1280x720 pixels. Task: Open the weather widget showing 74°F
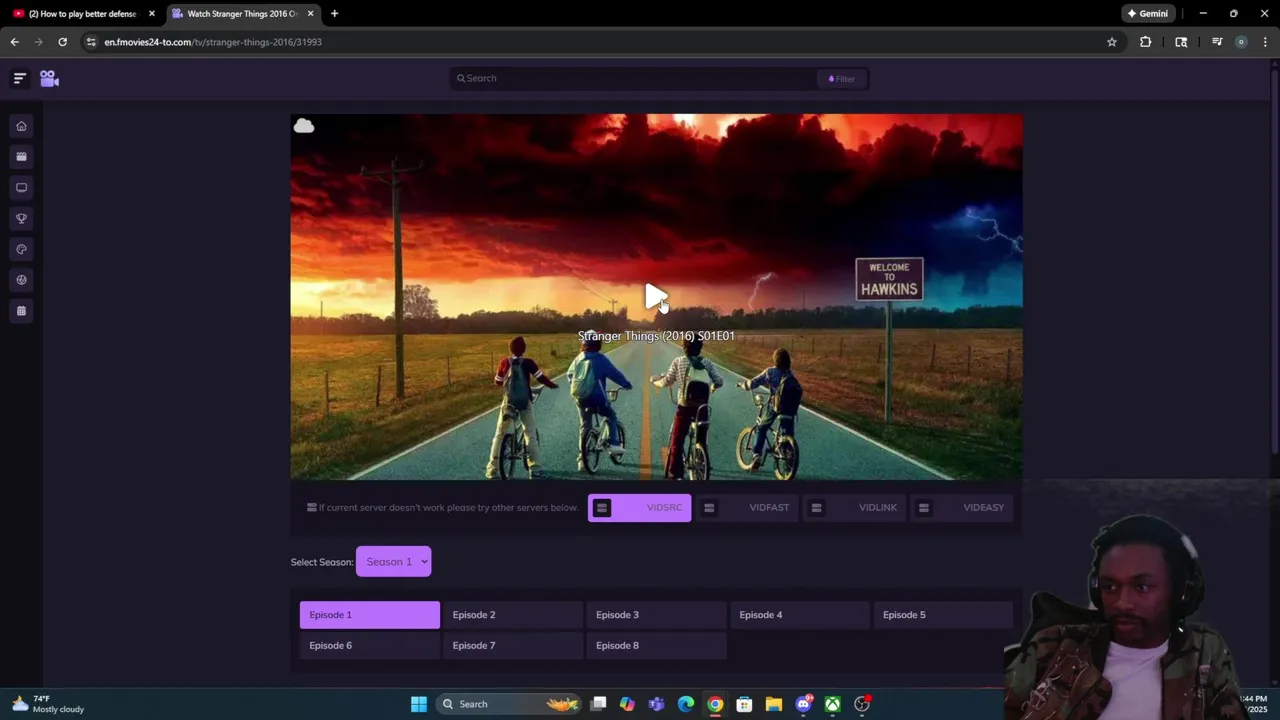48,704
